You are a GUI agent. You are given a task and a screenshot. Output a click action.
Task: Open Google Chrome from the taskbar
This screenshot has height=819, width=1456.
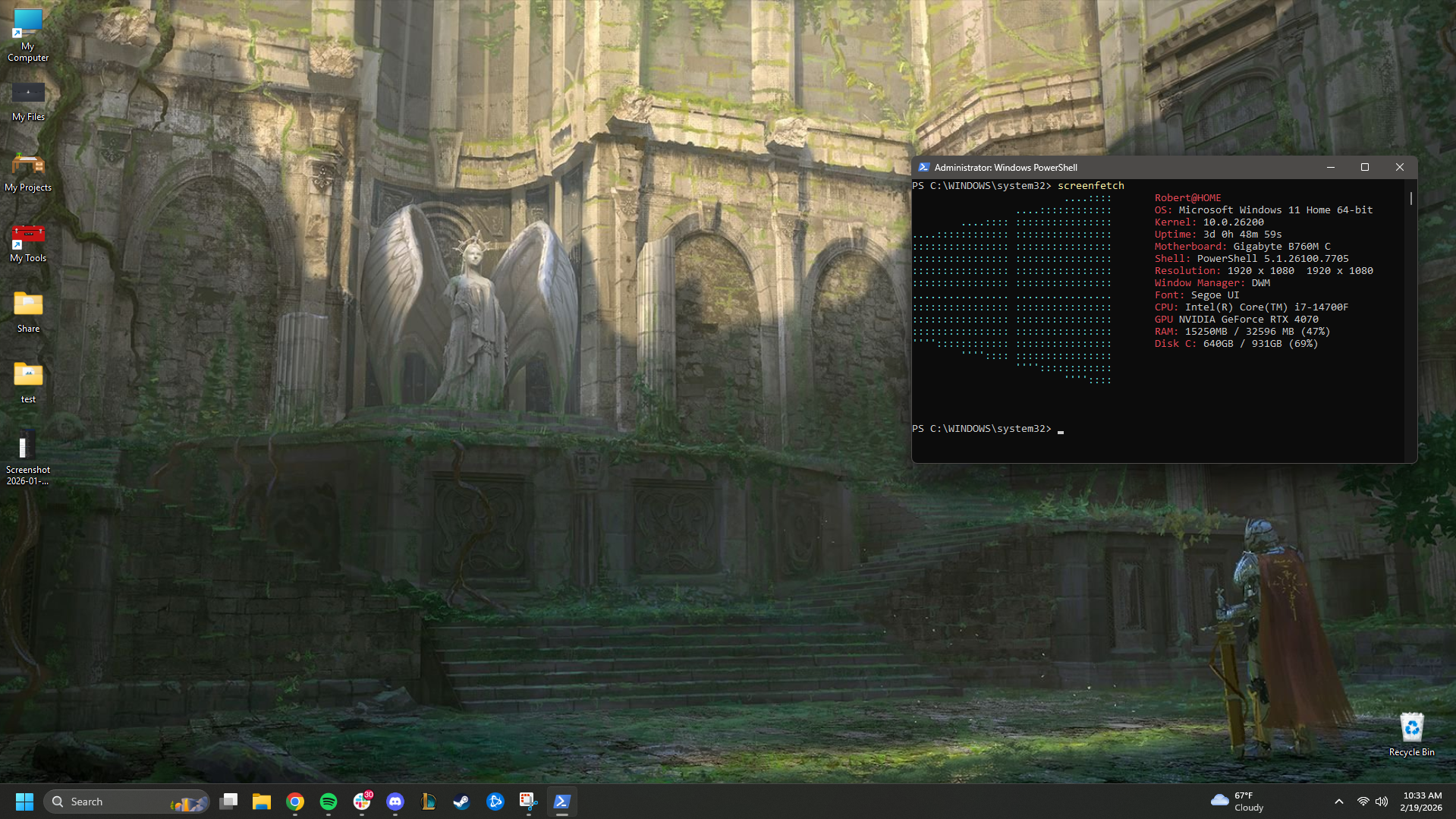295,802
